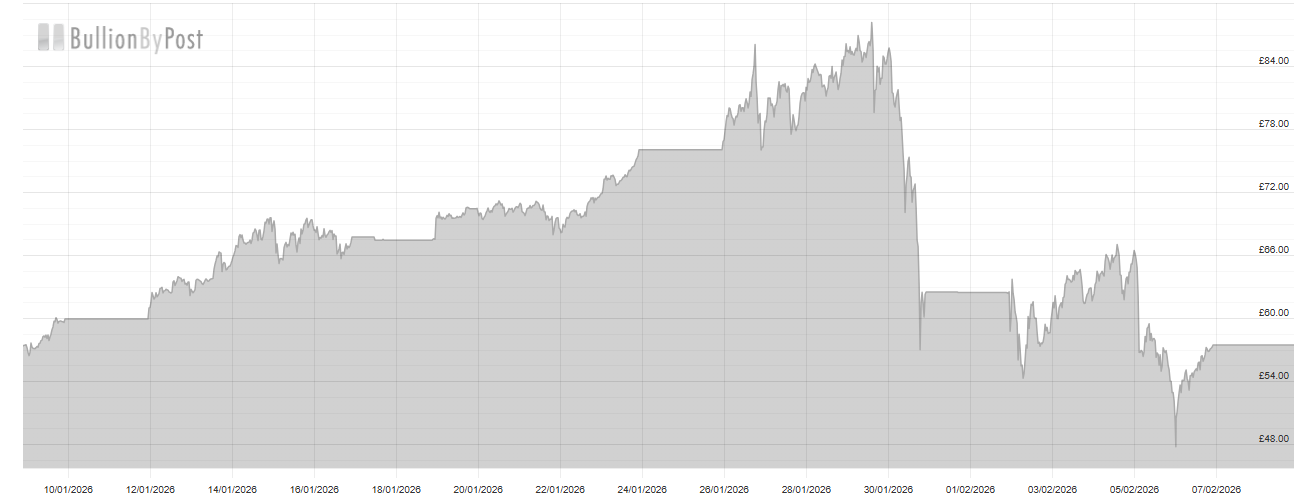Viewport: 1311px width, 502px height.
Task: Click the lowest price trough on the chart
Action: point(1176,445)
